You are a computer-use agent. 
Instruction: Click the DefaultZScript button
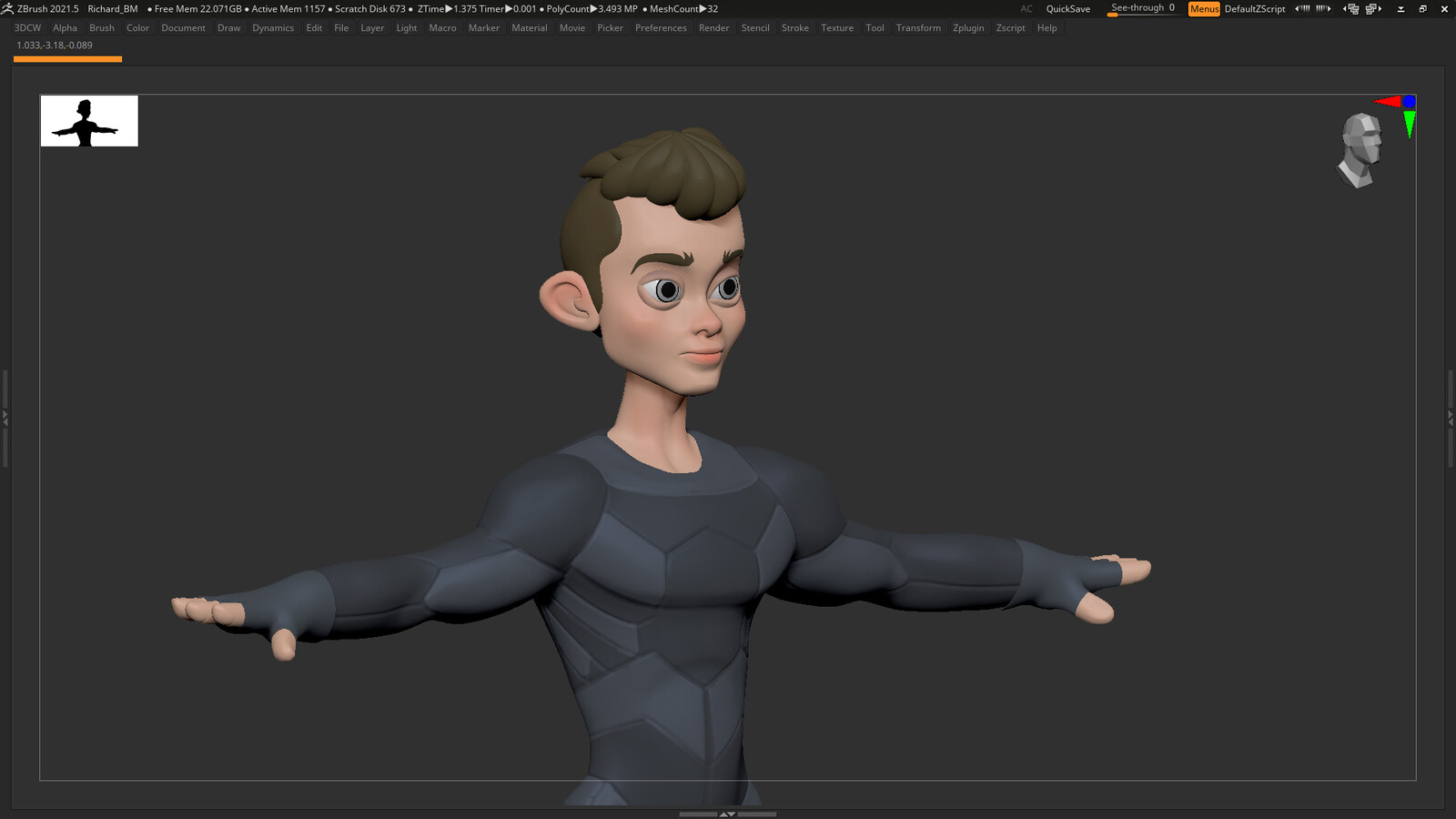1255,9
